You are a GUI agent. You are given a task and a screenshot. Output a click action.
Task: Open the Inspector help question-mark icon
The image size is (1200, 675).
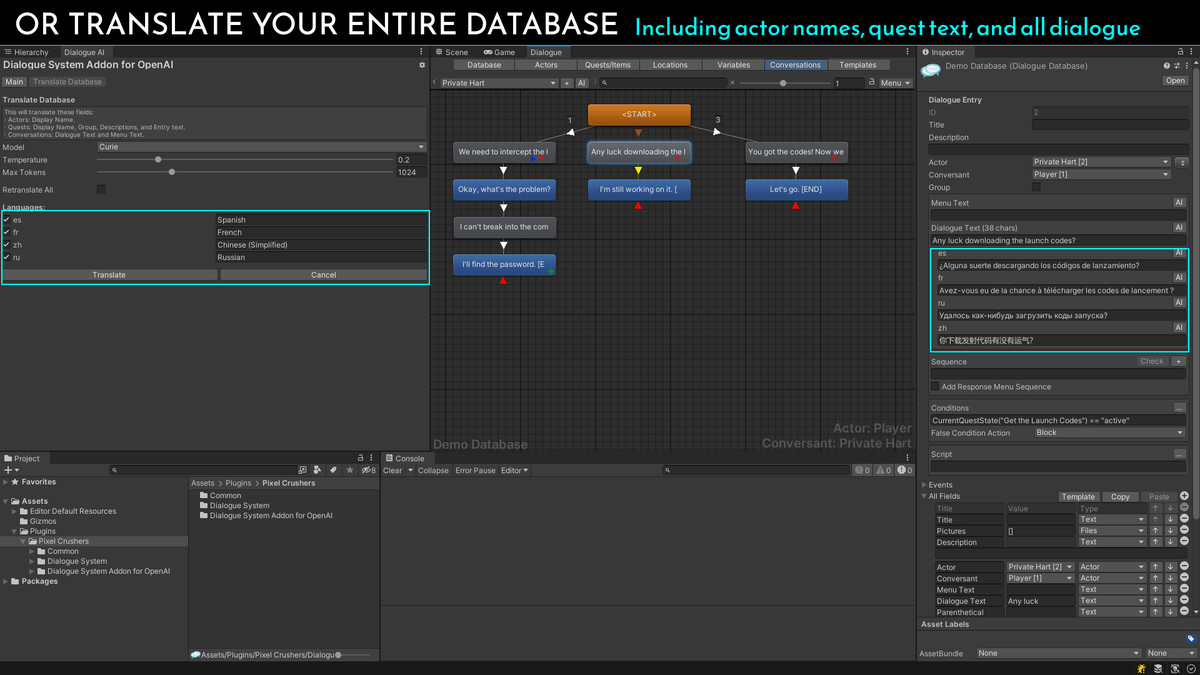(1166, 66)
